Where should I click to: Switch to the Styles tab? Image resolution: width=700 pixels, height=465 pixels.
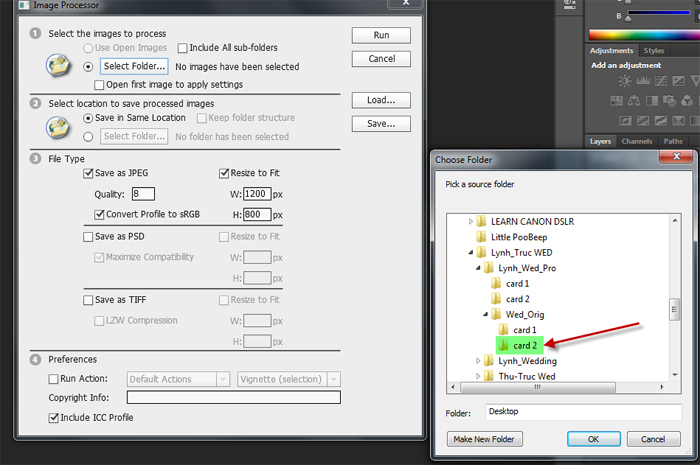tap(654, 50)
